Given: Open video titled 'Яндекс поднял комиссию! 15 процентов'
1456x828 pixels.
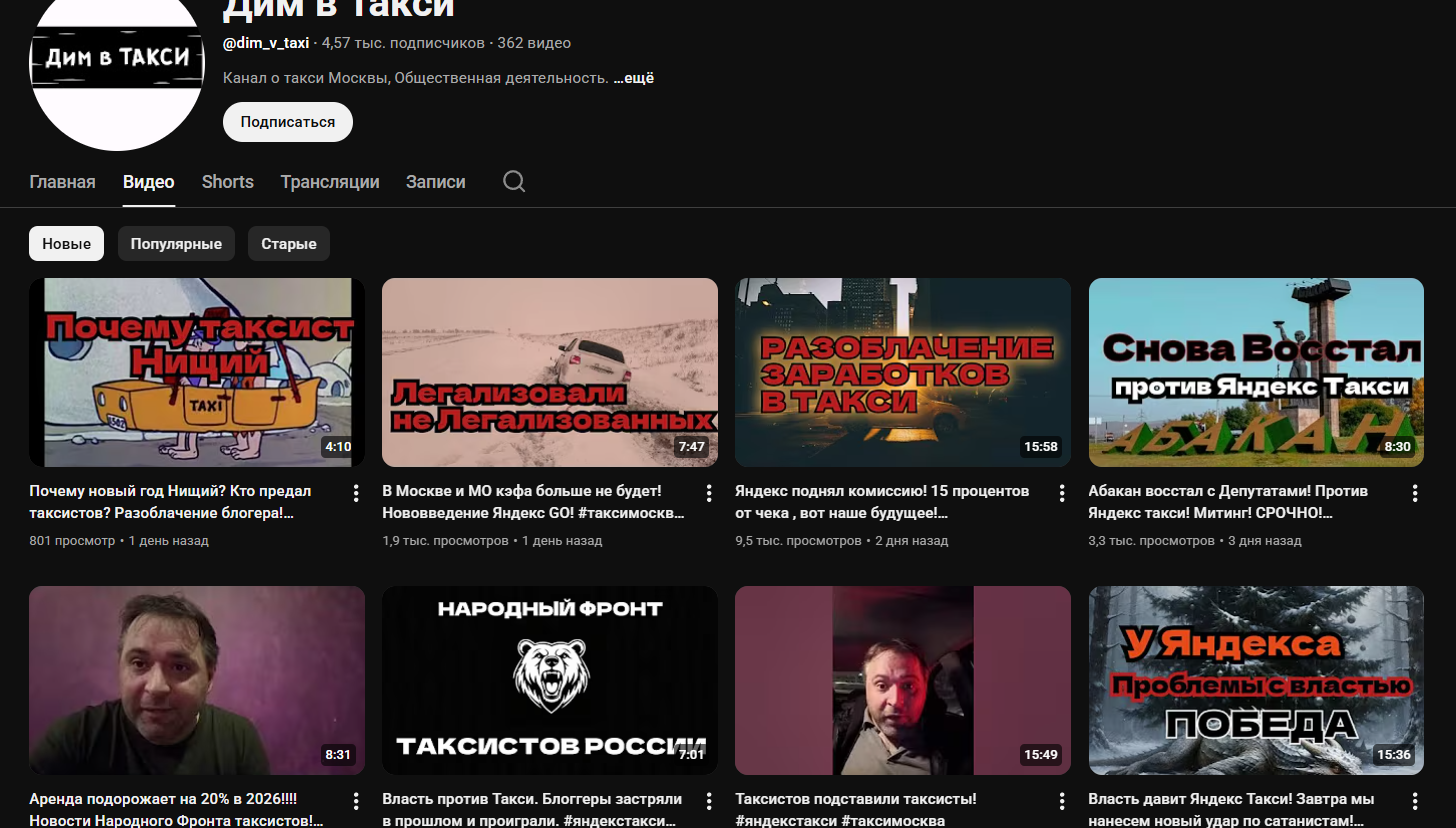Looking at the screenshot, I should pos(882,502).
